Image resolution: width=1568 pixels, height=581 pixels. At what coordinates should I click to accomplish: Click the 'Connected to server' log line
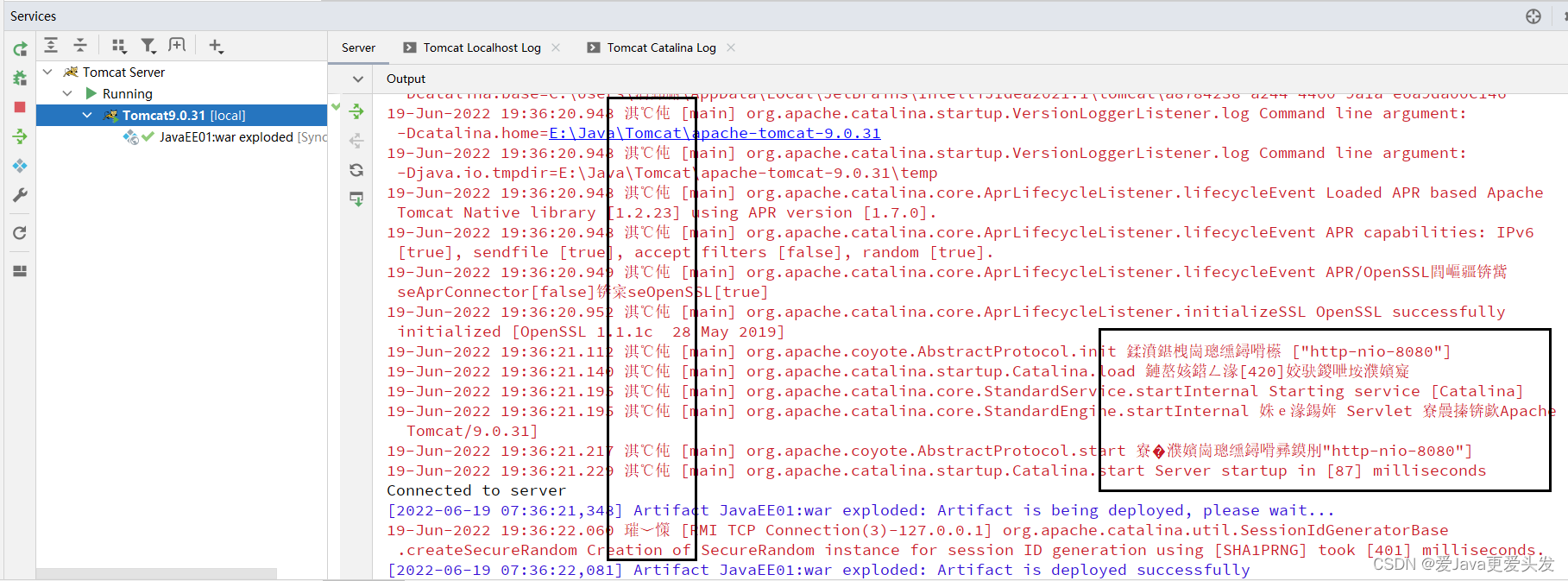click(x=476, y=490)
